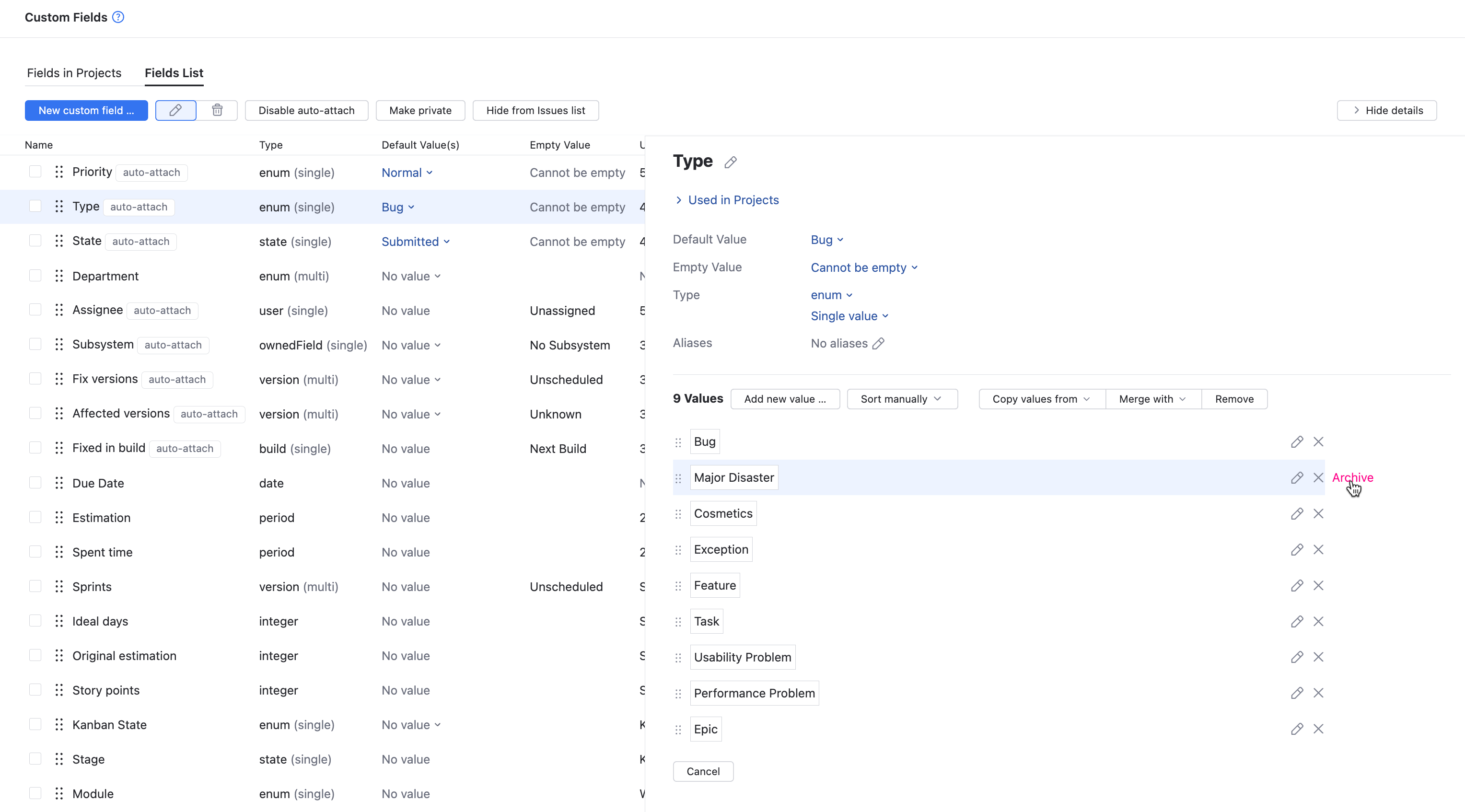Edit aliases using pencil next to No aliases
The image size is (1465, 812).
tap(879, 343)
